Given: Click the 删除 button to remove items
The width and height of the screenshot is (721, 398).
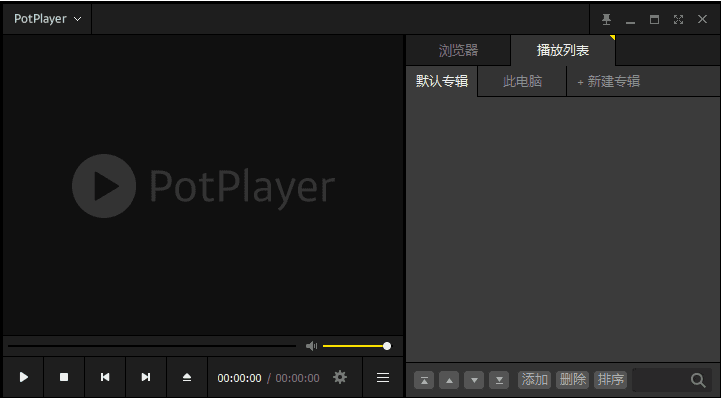Looking at the screenshot, I should [x=572, y=380].
